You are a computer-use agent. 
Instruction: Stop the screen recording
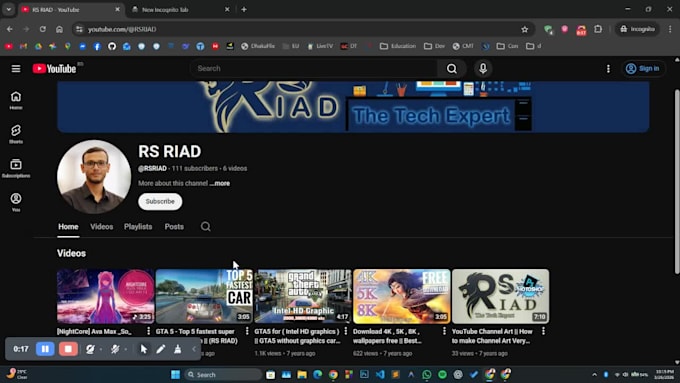click(x=68, y=349)
